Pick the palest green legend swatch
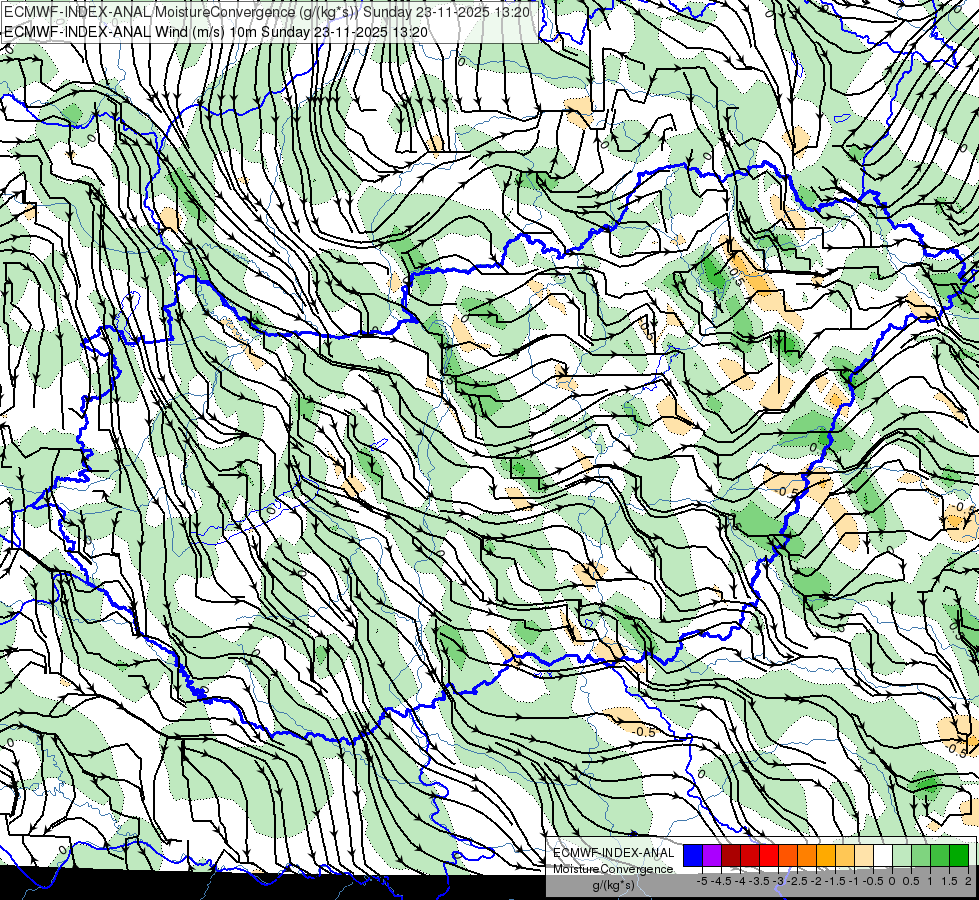This screenshot has height=900, width=979. click(x=902, y=856)
